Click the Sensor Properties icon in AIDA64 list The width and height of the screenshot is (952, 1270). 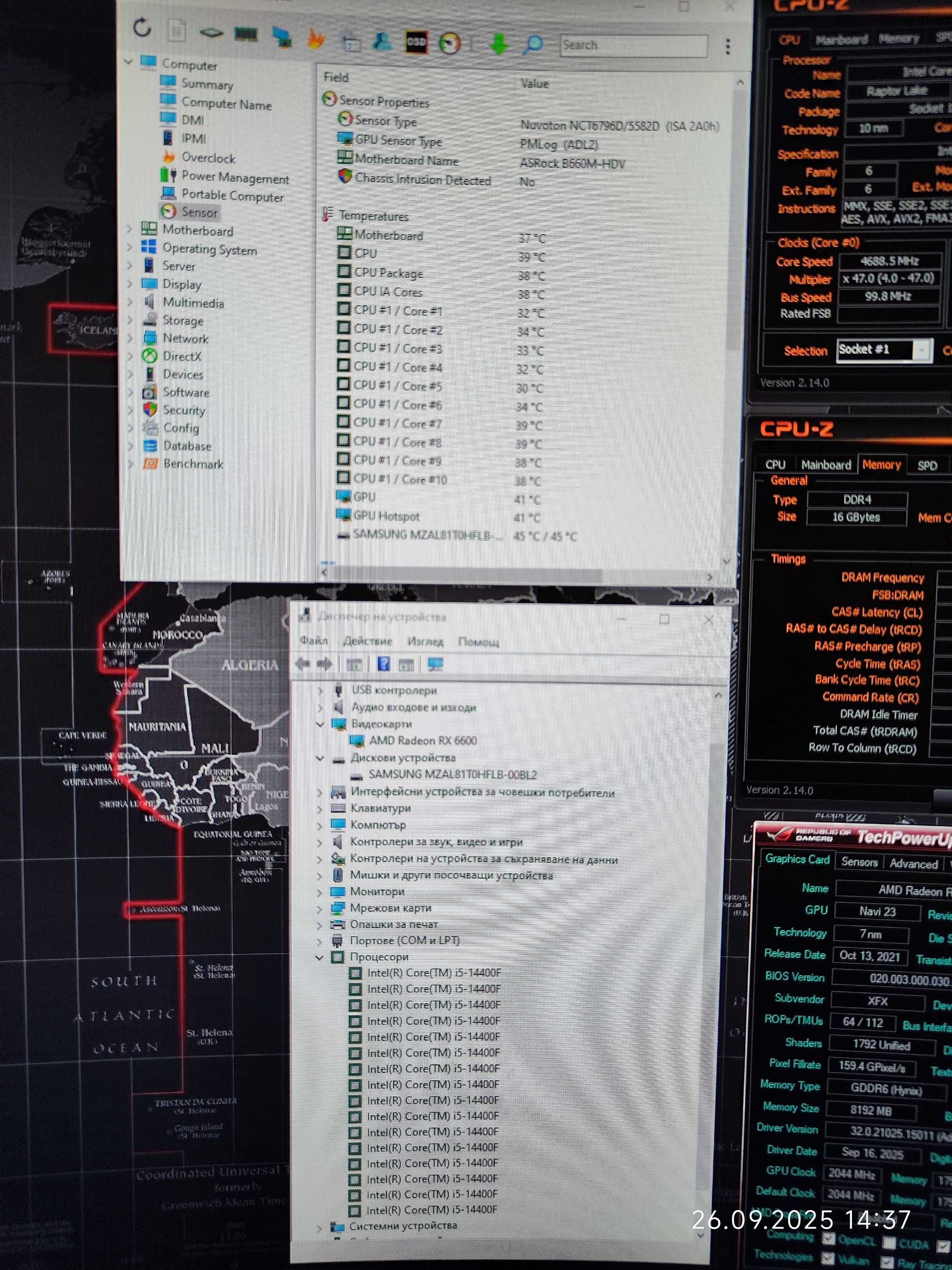click(329, 100)
